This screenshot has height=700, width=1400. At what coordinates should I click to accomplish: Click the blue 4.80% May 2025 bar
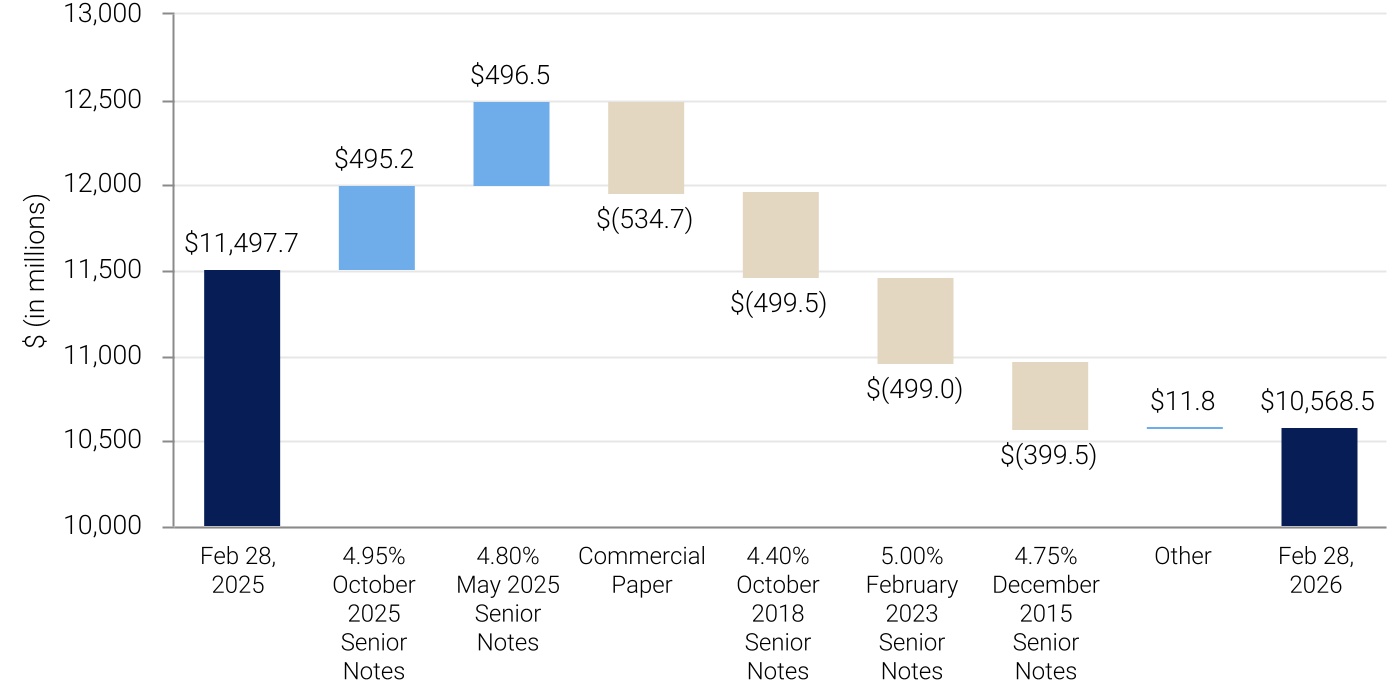click(511, 143)
